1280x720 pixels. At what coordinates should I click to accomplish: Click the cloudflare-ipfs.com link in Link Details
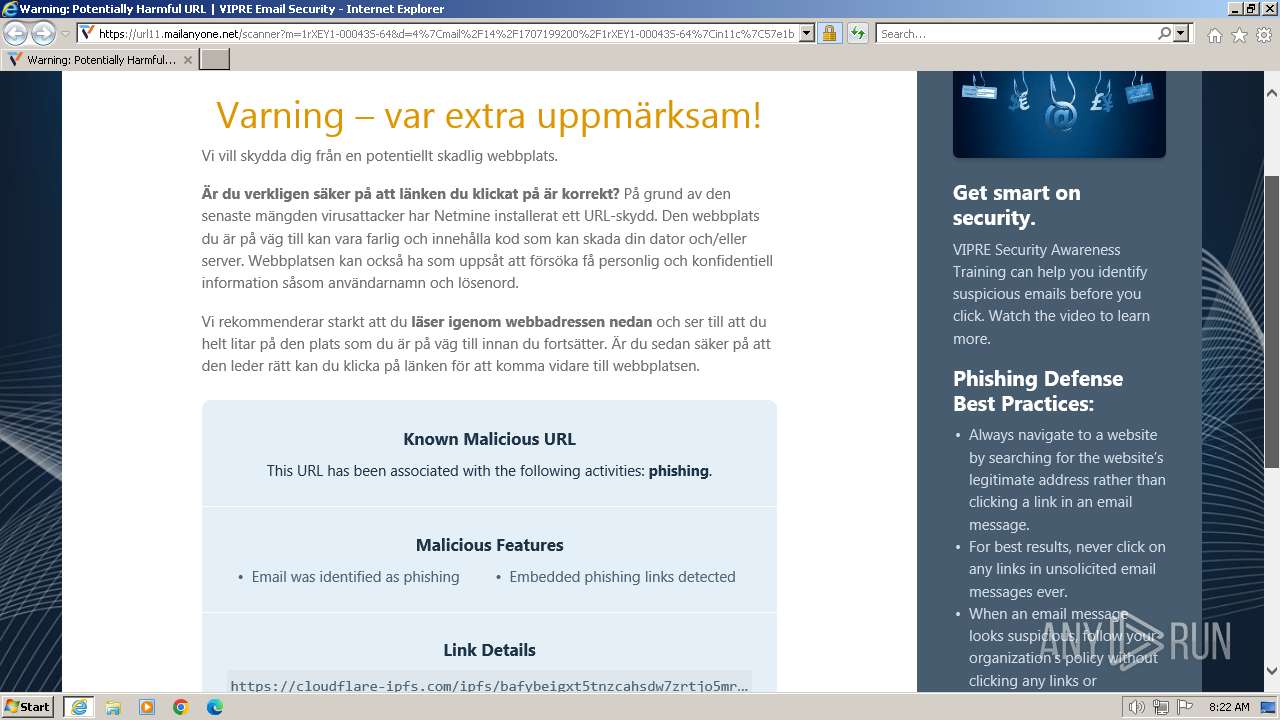pos(489,685)
